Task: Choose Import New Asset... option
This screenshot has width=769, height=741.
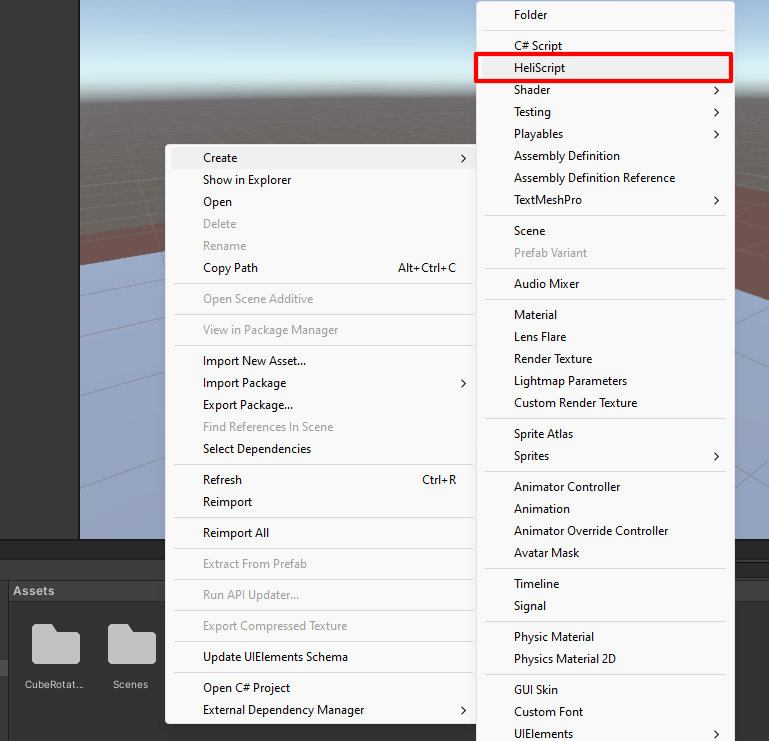Action: tap(254, 361)
